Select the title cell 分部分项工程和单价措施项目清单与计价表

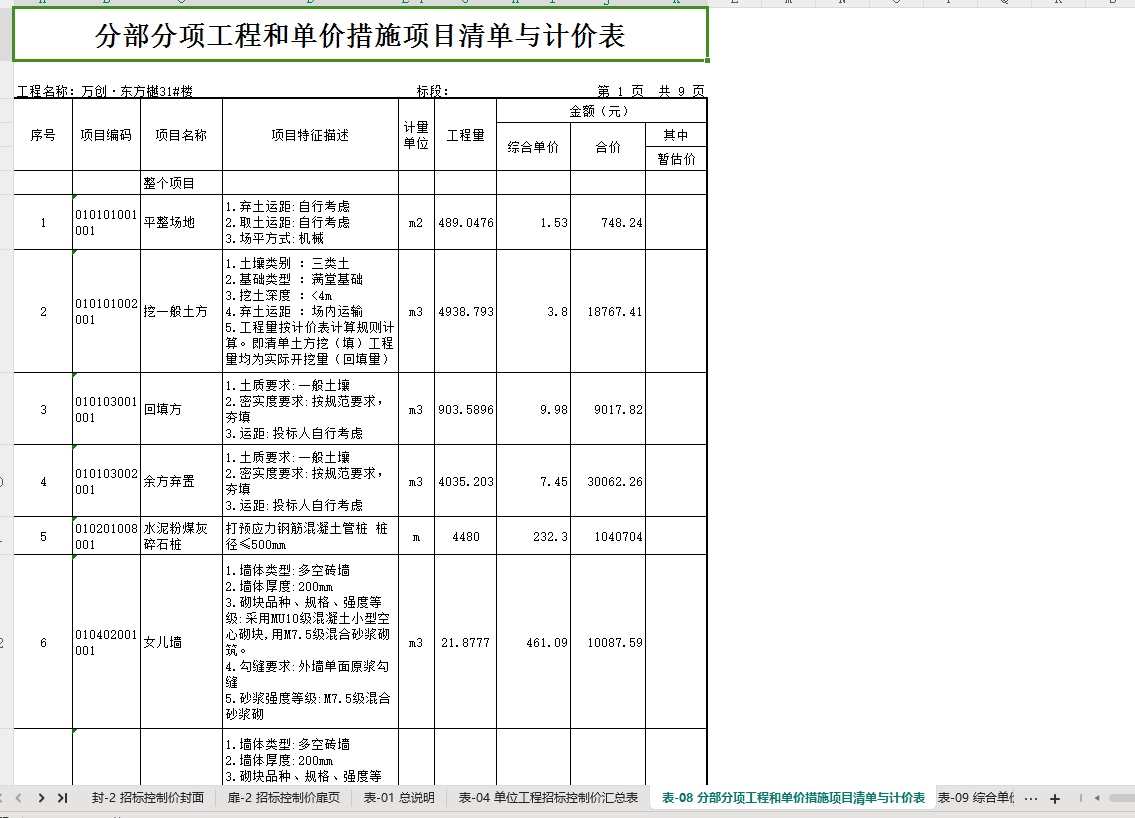[360, 35]
